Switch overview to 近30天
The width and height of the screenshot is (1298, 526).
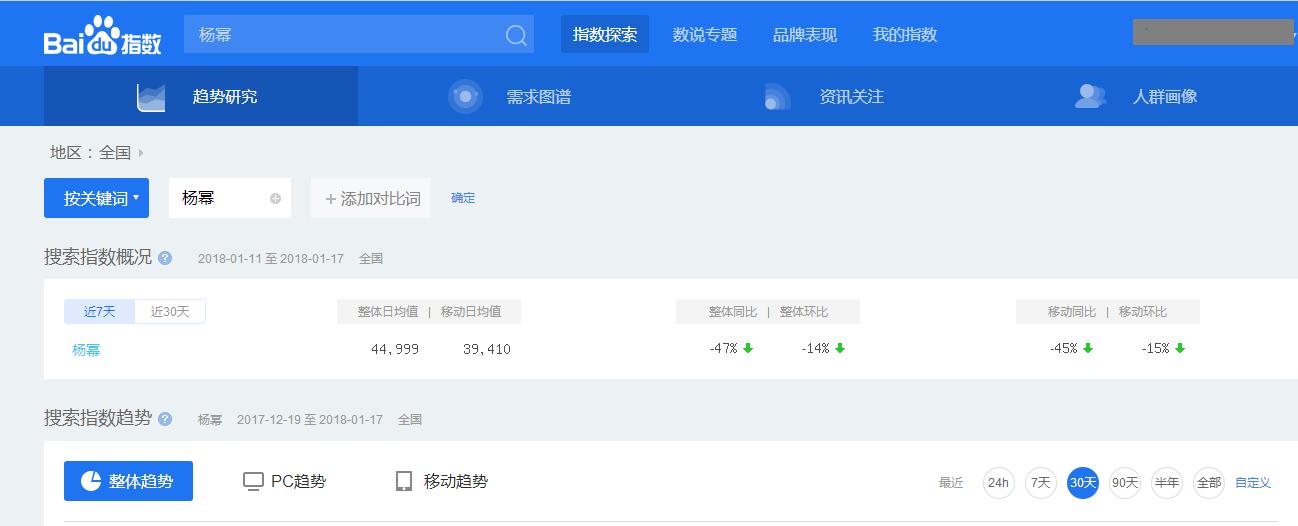pos(170,311)
